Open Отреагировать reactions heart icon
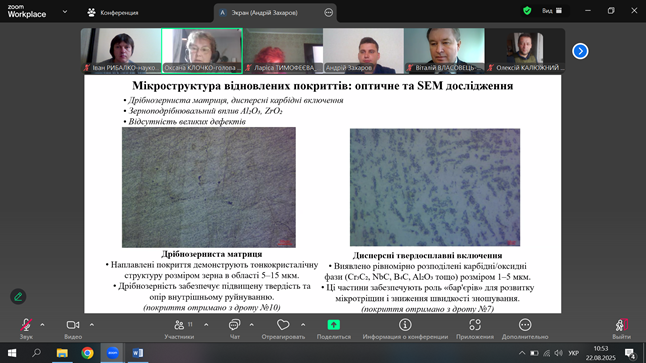Viewport: 646px width, 363px height. point(283,325)
